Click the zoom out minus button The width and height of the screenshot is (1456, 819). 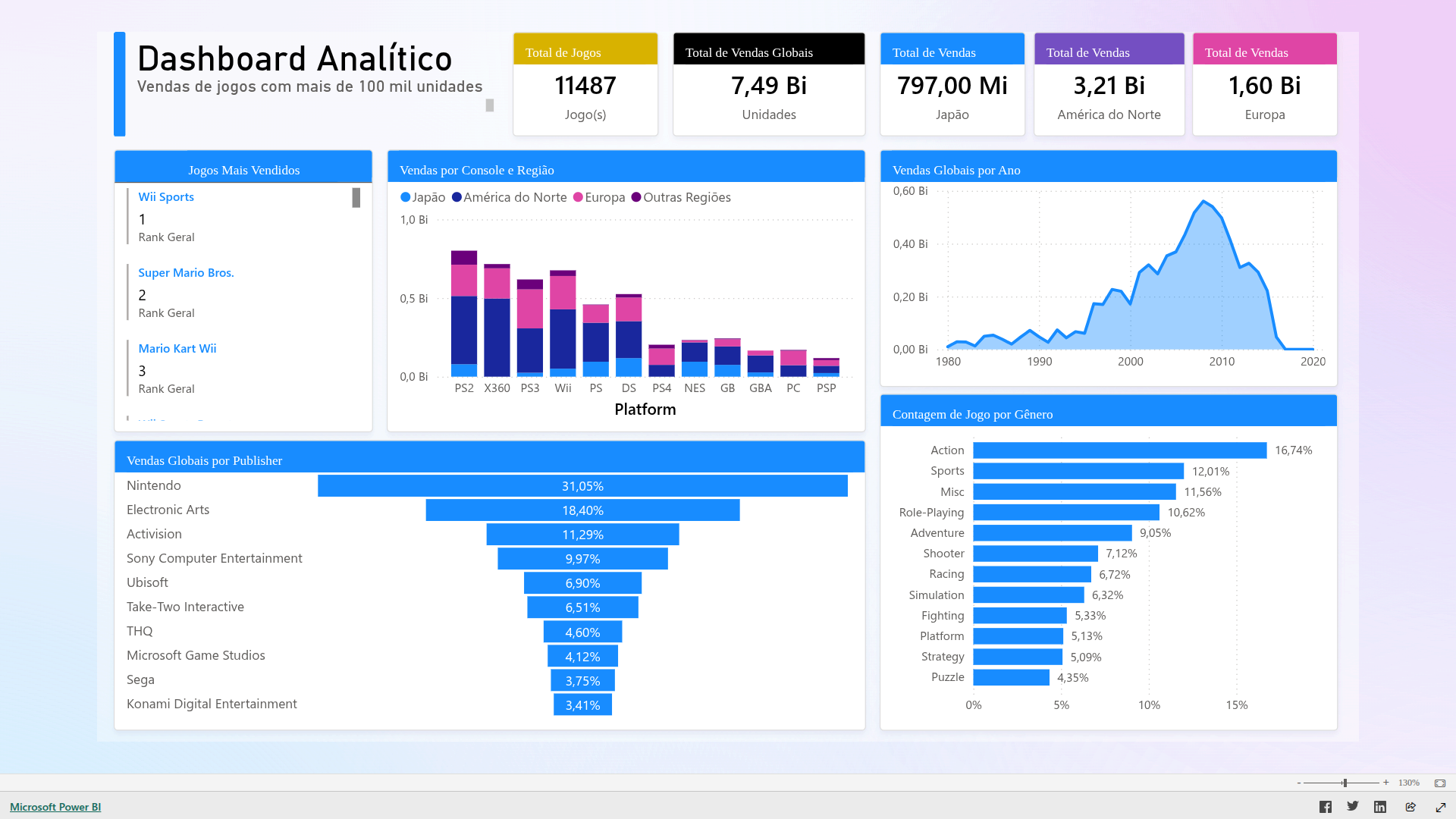[x=1299, y=783]
